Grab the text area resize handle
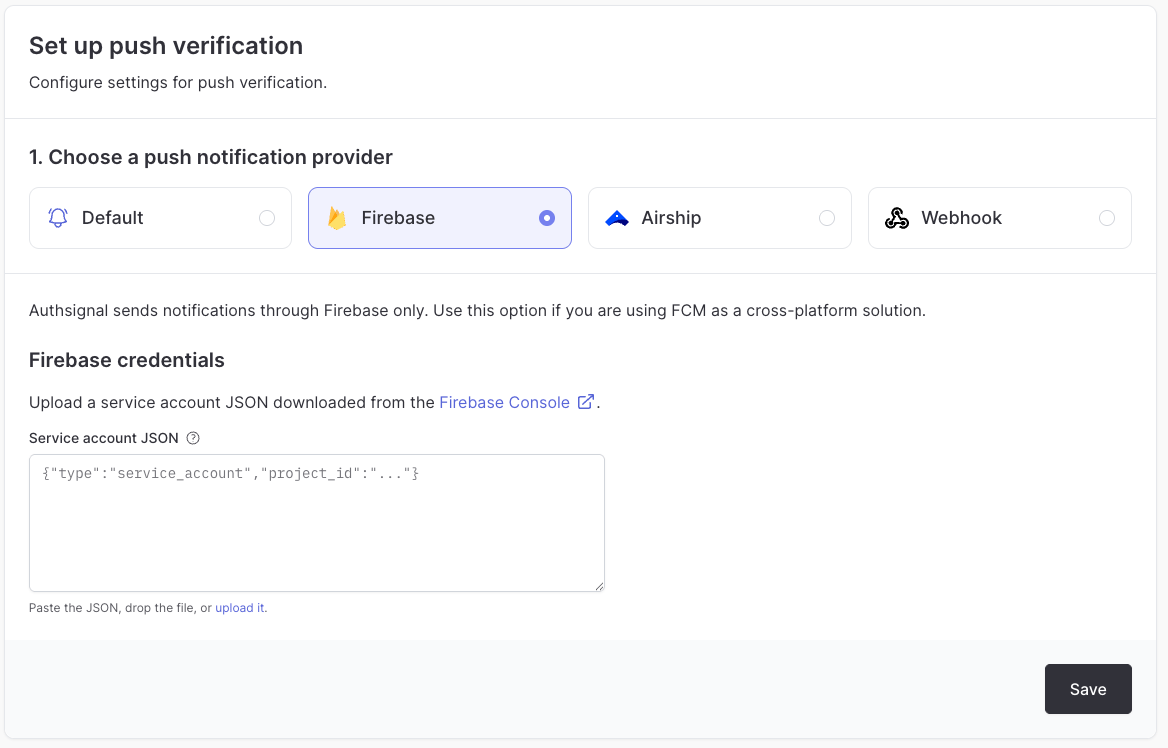 pos(599,586)
